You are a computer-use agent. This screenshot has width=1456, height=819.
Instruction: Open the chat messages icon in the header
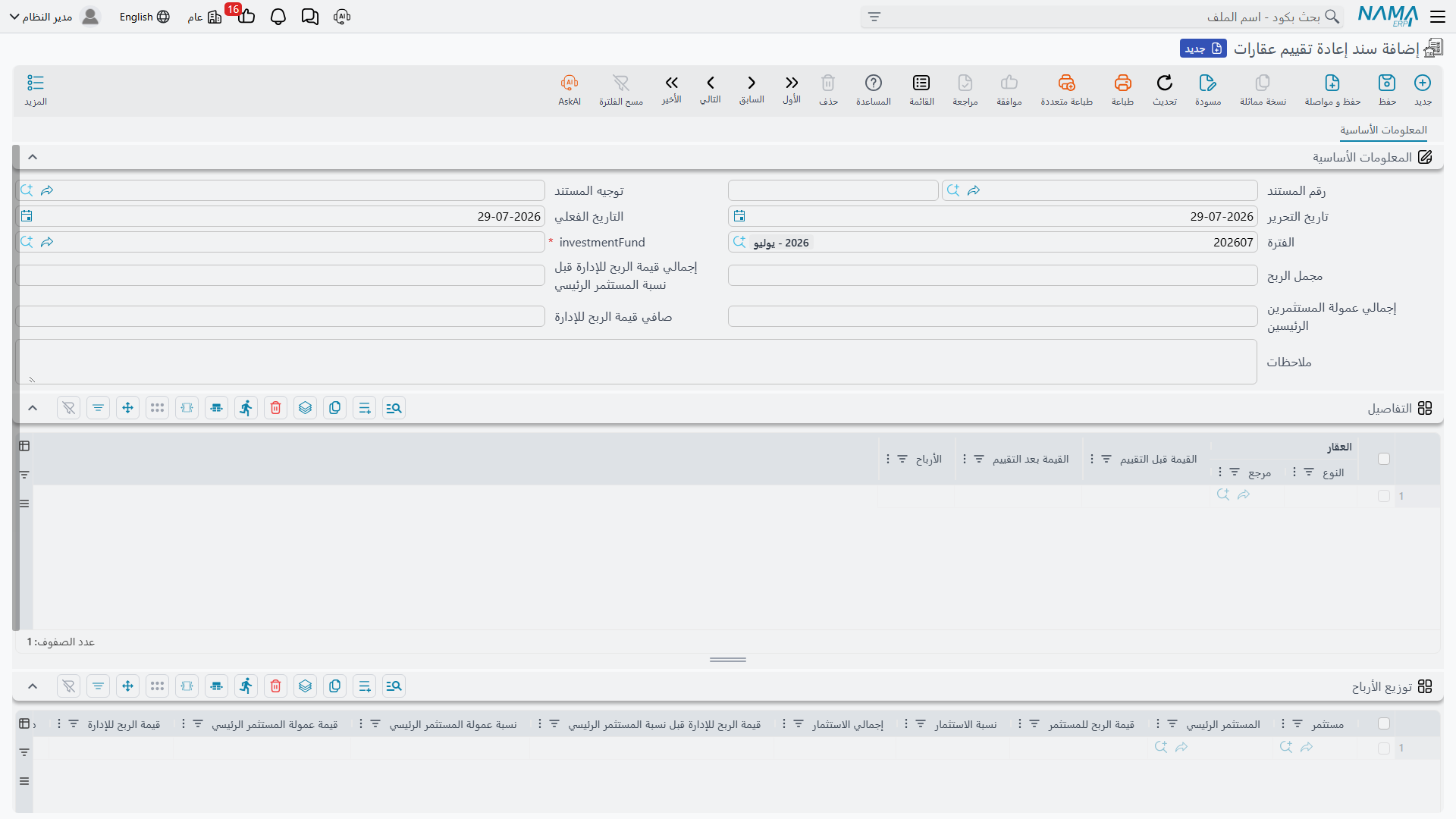(310, 17)
